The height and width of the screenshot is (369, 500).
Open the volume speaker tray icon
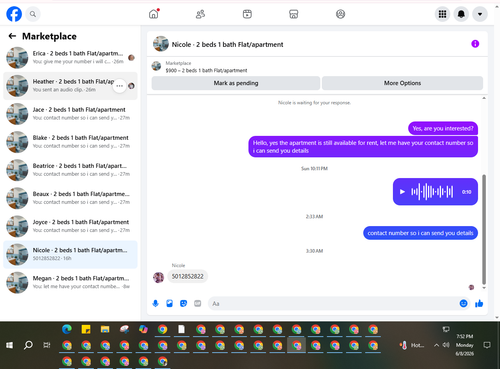coord(446,345)
